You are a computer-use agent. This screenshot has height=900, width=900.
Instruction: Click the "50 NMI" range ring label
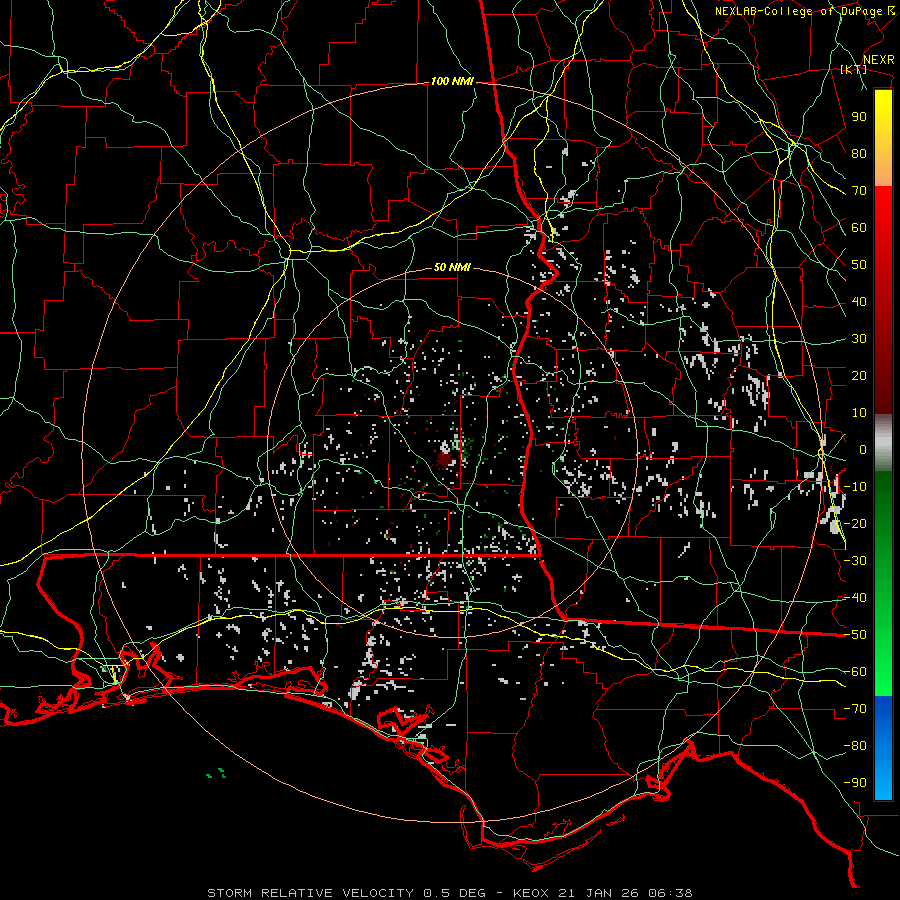452,267
